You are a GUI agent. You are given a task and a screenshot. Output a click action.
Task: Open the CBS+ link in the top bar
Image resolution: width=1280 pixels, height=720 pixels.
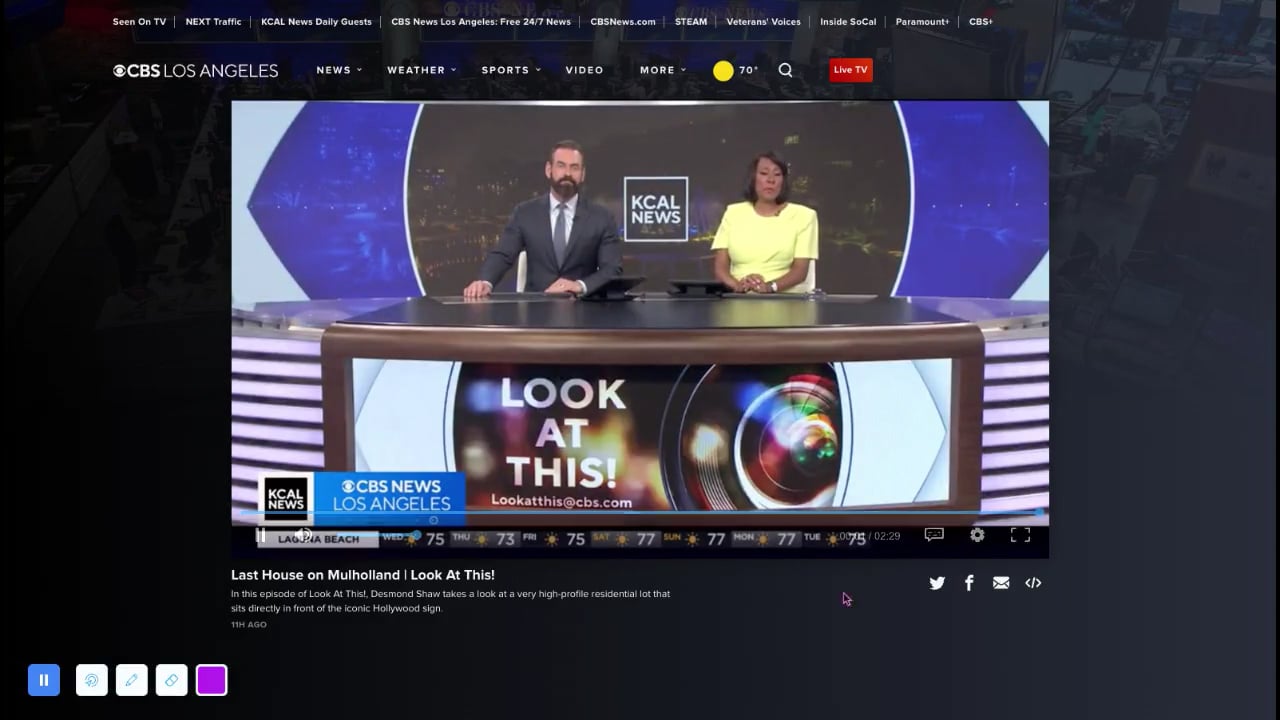tap(981, 22)
